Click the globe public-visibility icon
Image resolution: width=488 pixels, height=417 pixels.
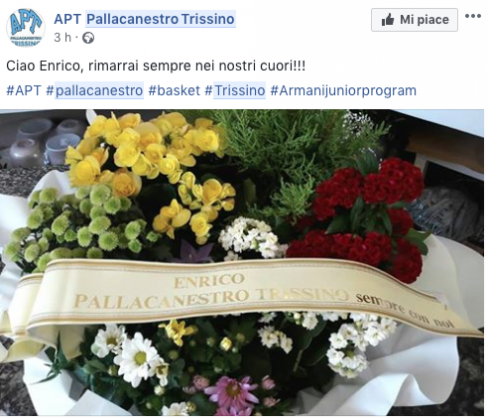(88, 38)
